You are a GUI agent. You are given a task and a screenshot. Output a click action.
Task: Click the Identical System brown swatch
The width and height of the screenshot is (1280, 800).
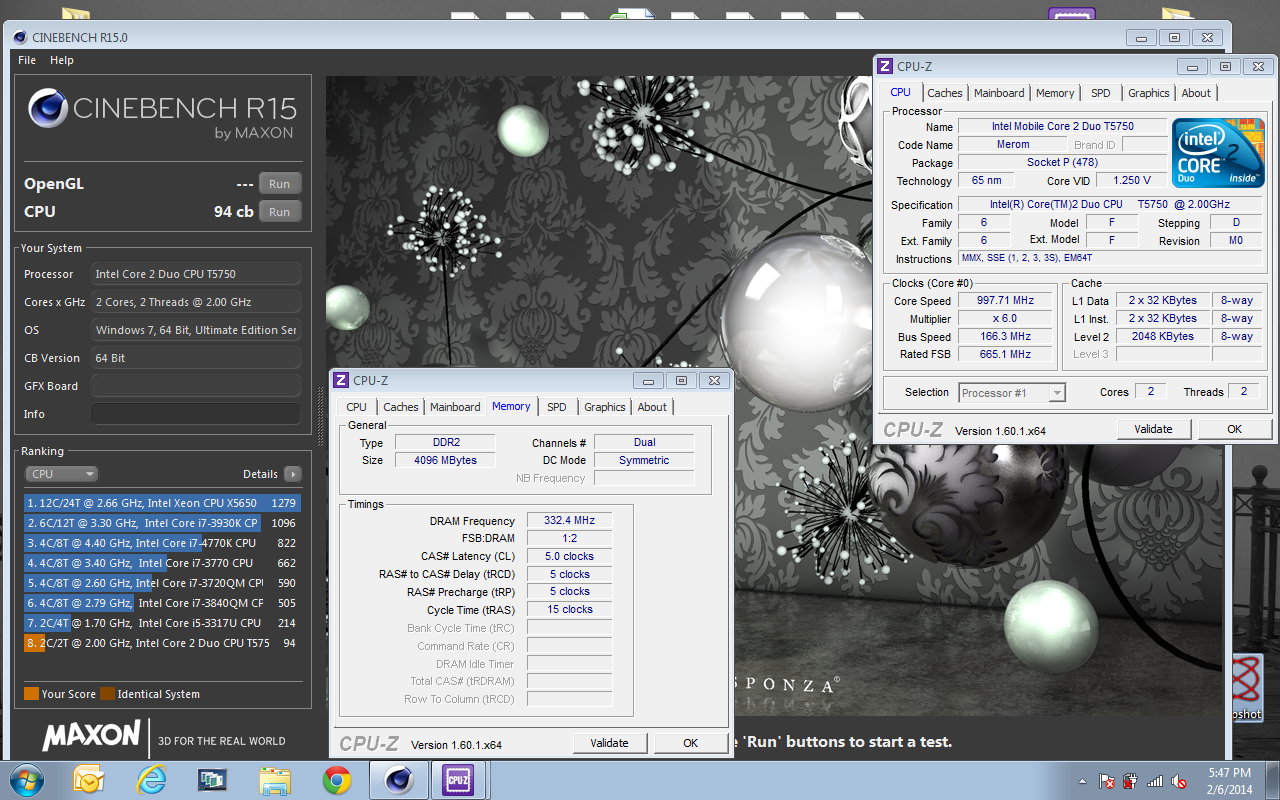point(107,694)
